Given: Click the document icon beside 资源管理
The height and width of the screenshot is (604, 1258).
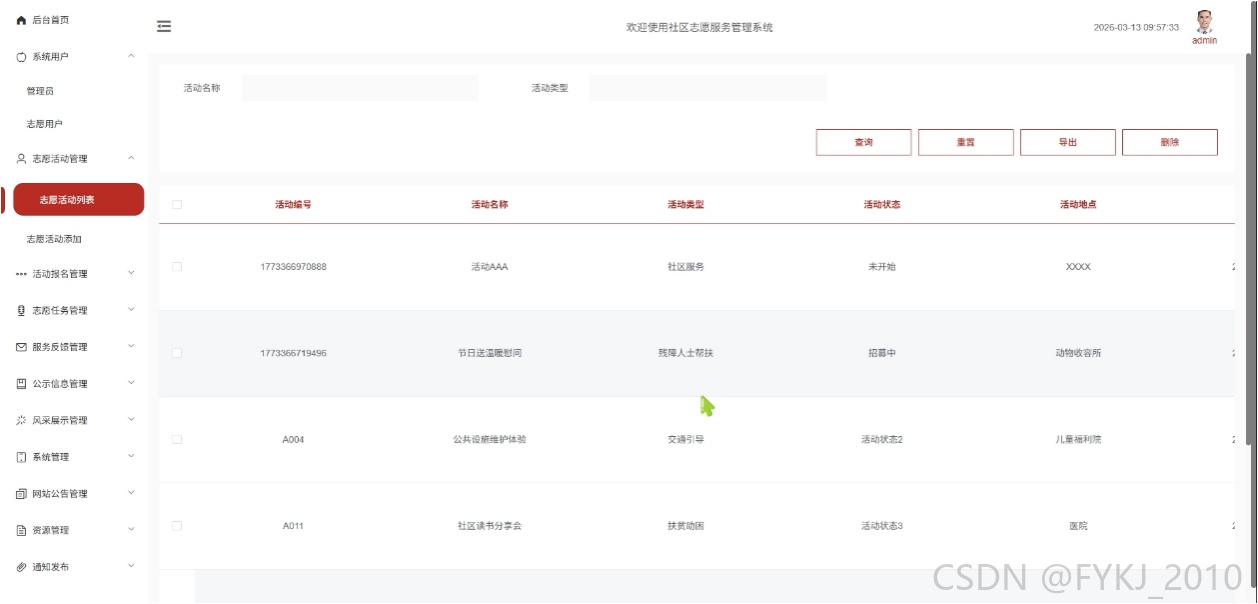Looking at the screenshot, I should (21, 531).
